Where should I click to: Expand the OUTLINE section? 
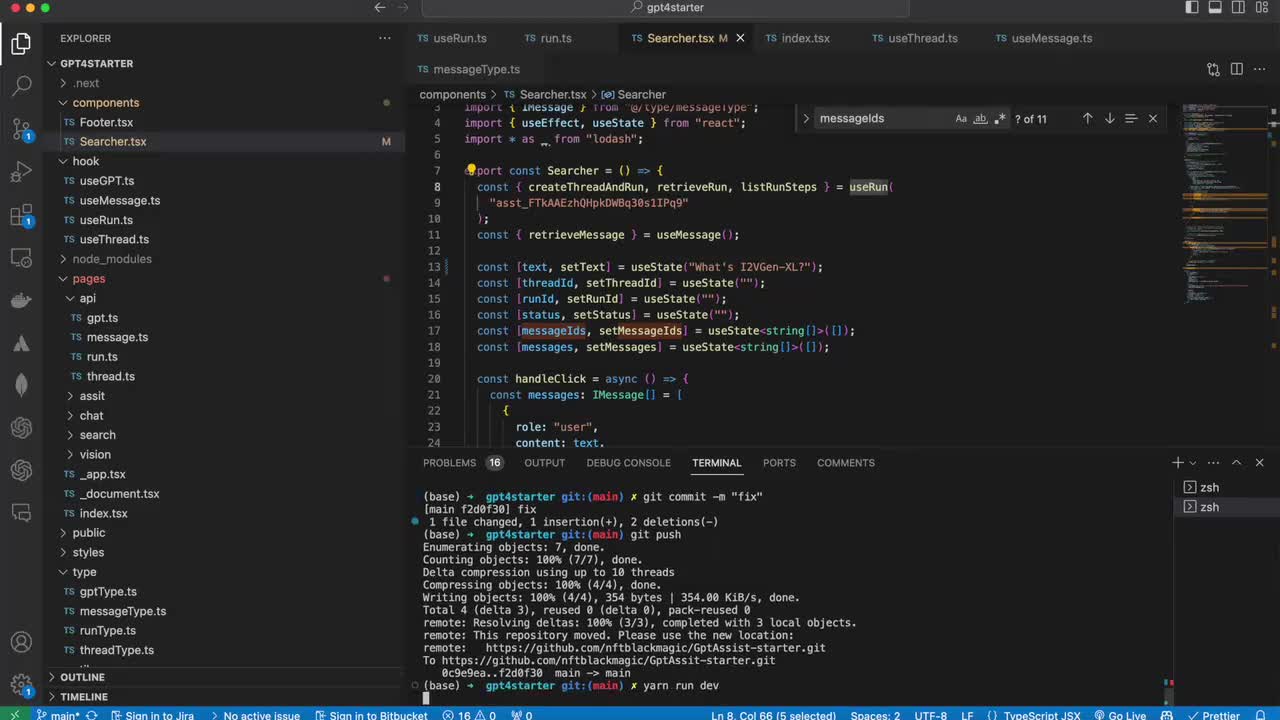82,677
